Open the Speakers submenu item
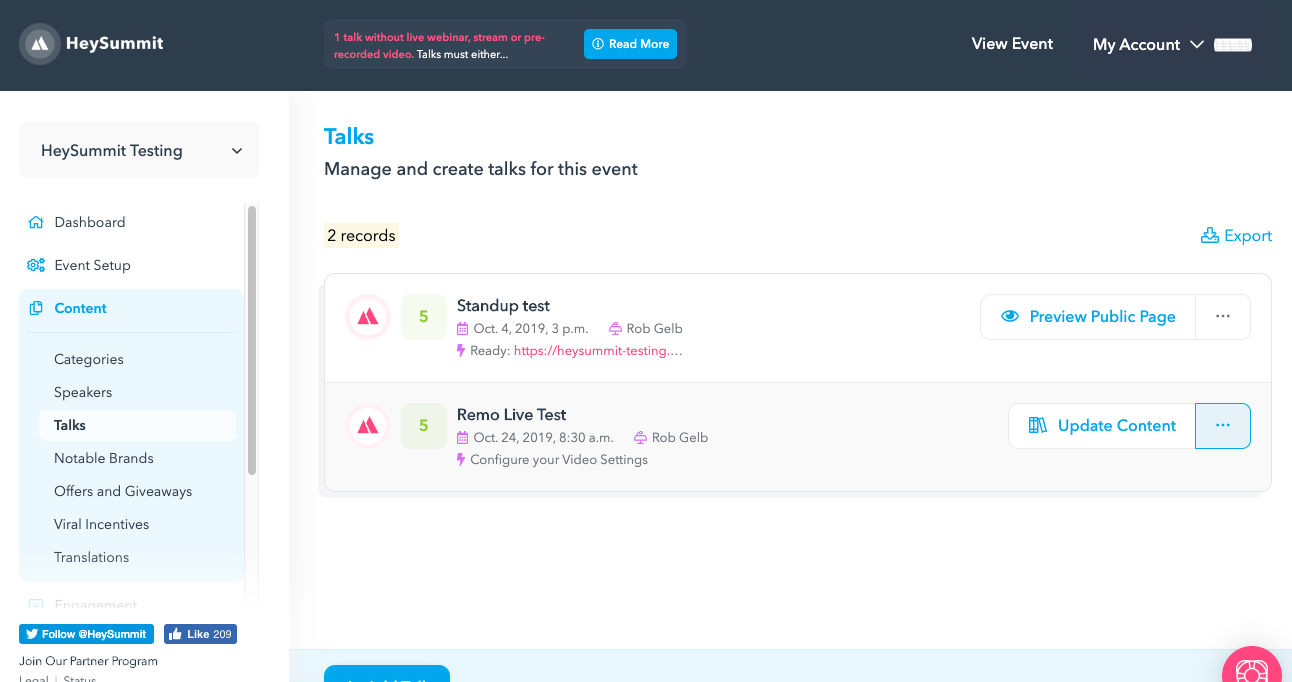 pyautogui.click(x=83, y=392)
